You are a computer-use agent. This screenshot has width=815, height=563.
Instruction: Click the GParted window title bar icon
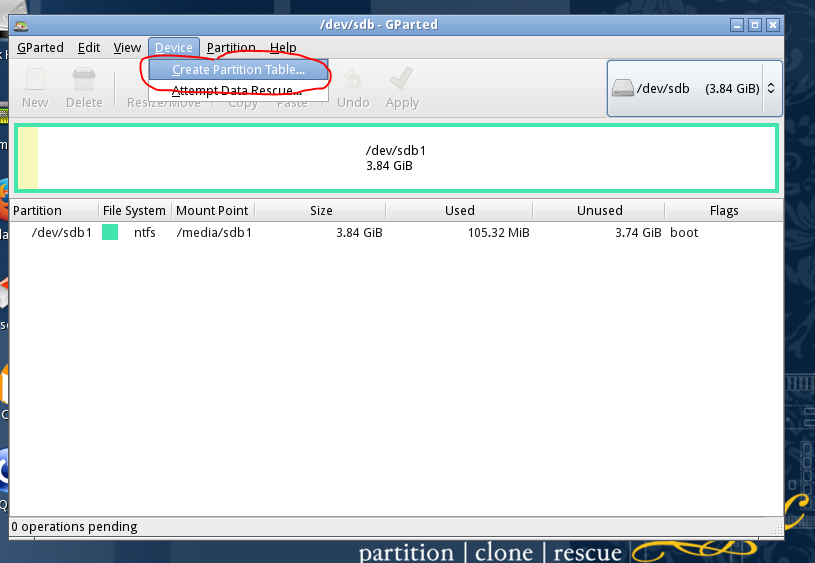pos(20,24)
